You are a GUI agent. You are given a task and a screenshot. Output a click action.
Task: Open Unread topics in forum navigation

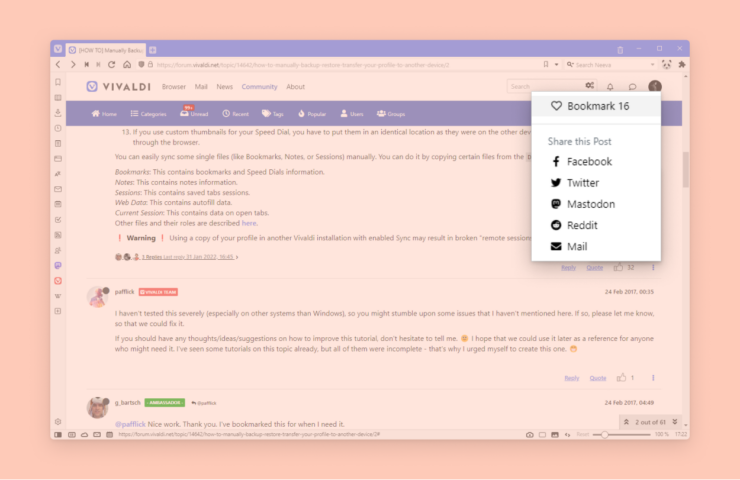pyautogui.click(x=194, y=113)
